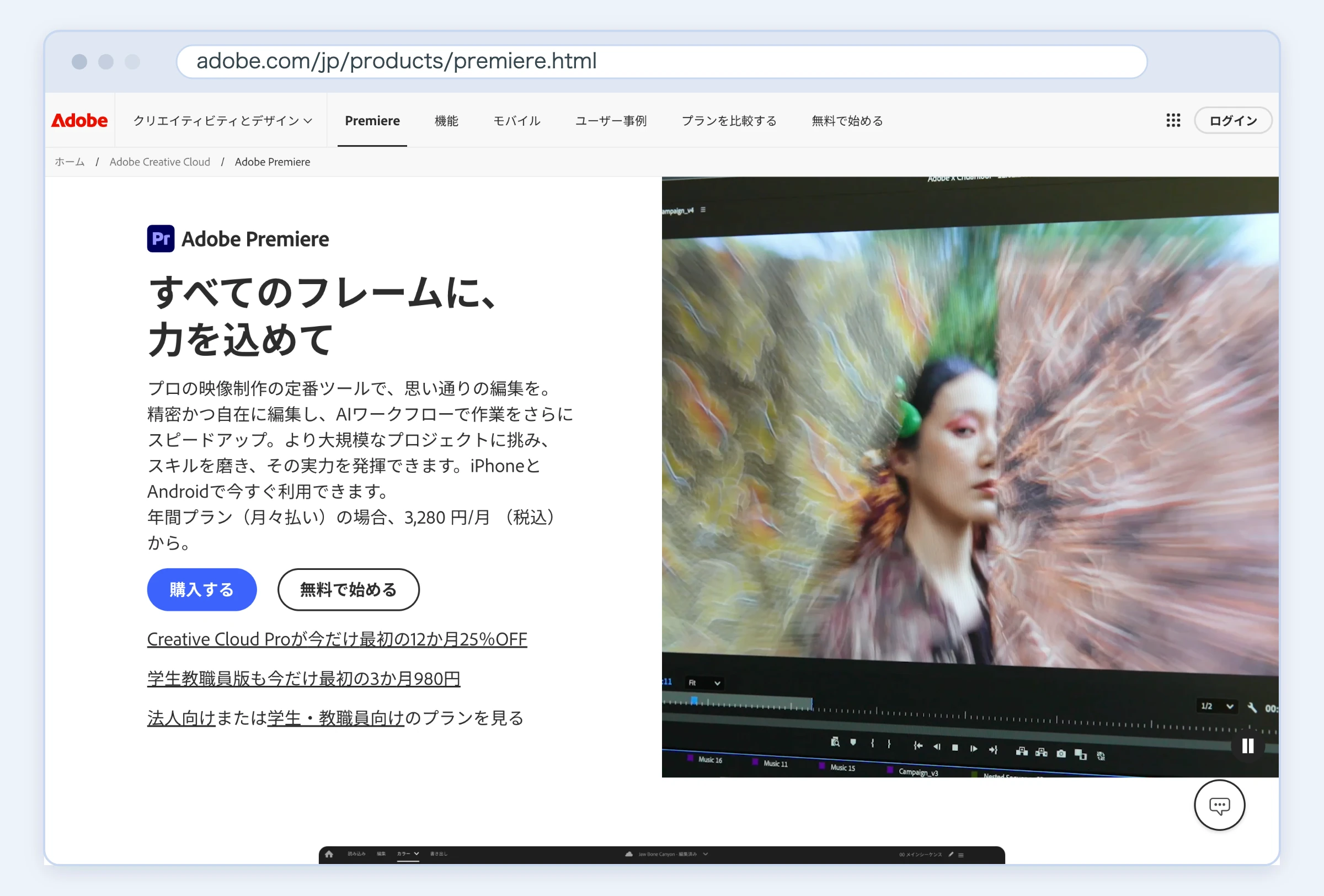
Task: Pause the hero video
Action: click(1248, 745)
